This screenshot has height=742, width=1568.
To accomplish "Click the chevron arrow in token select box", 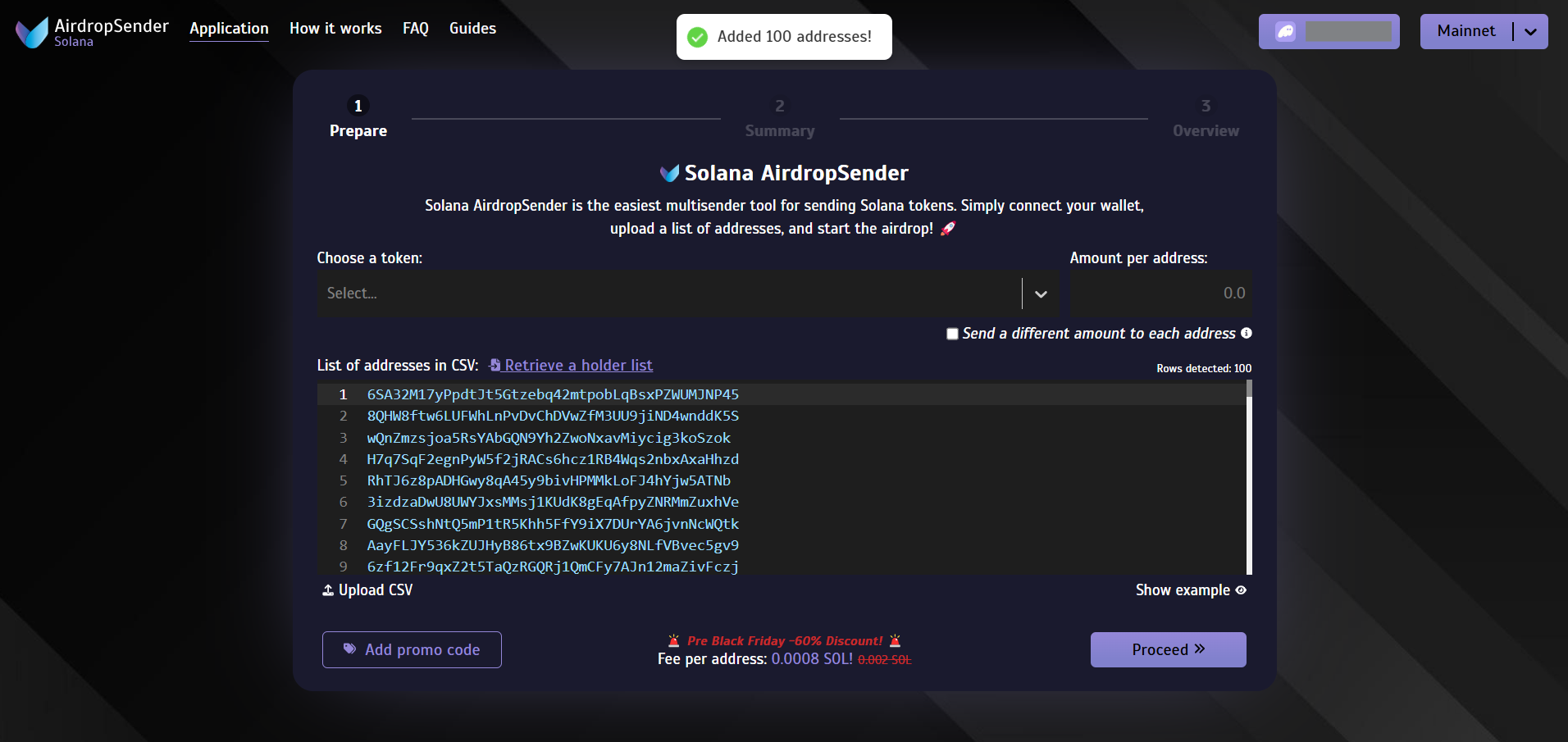I will pos(1041,294).
